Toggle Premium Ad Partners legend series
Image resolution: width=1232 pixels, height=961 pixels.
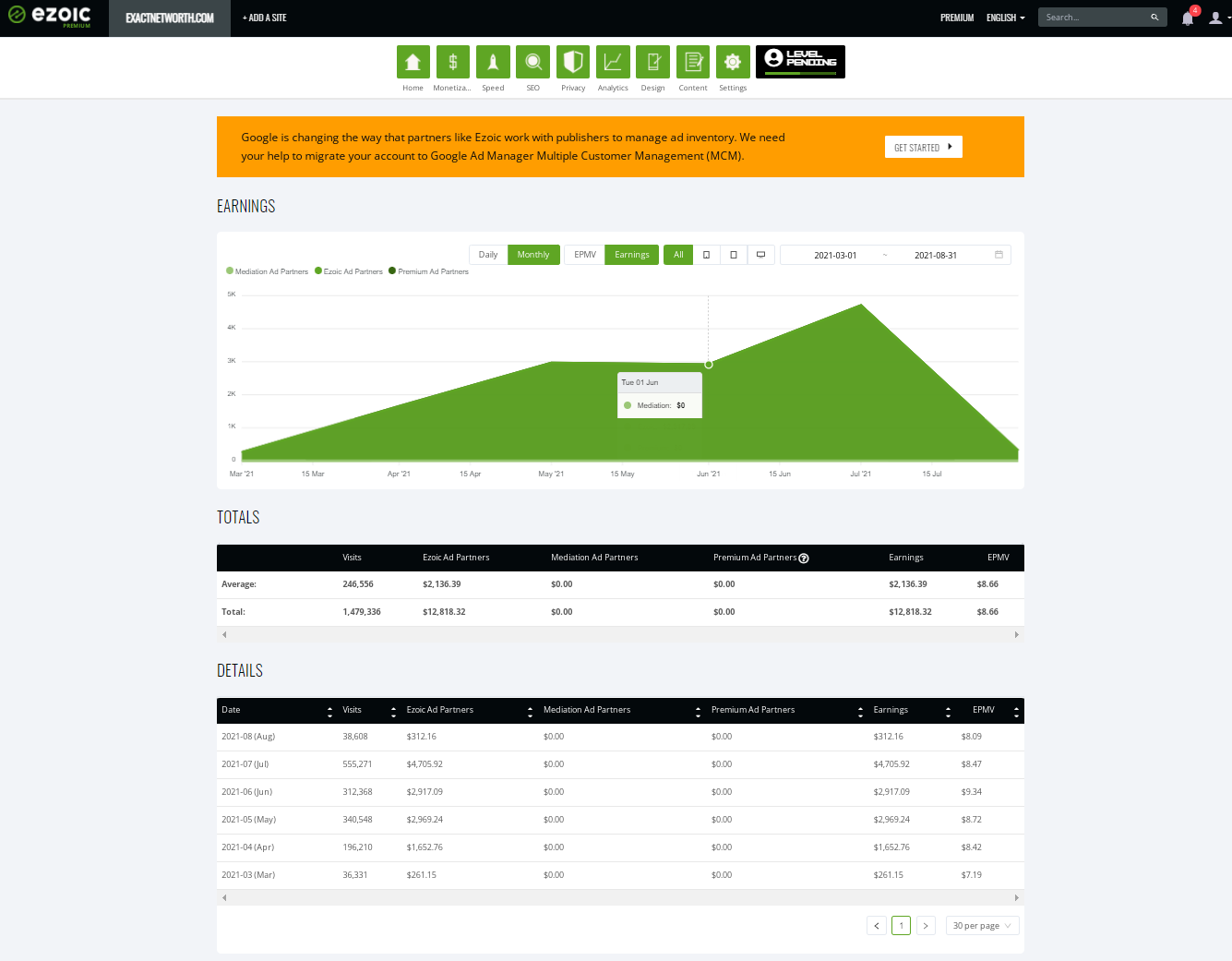click(428, 271)
